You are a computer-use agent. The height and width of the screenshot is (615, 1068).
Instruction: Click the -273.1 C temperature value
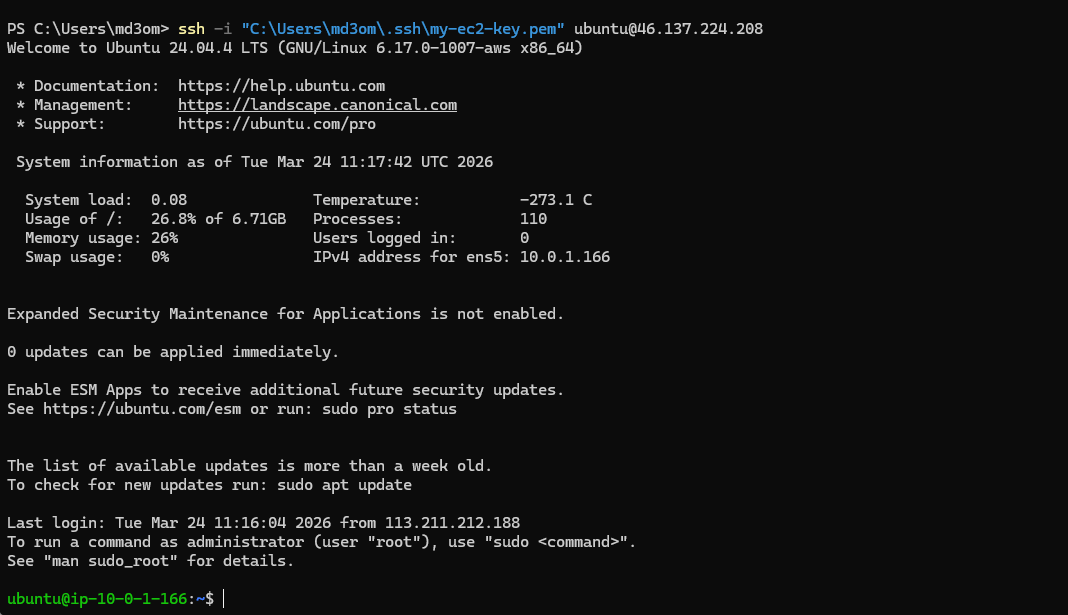click(556, 200)
